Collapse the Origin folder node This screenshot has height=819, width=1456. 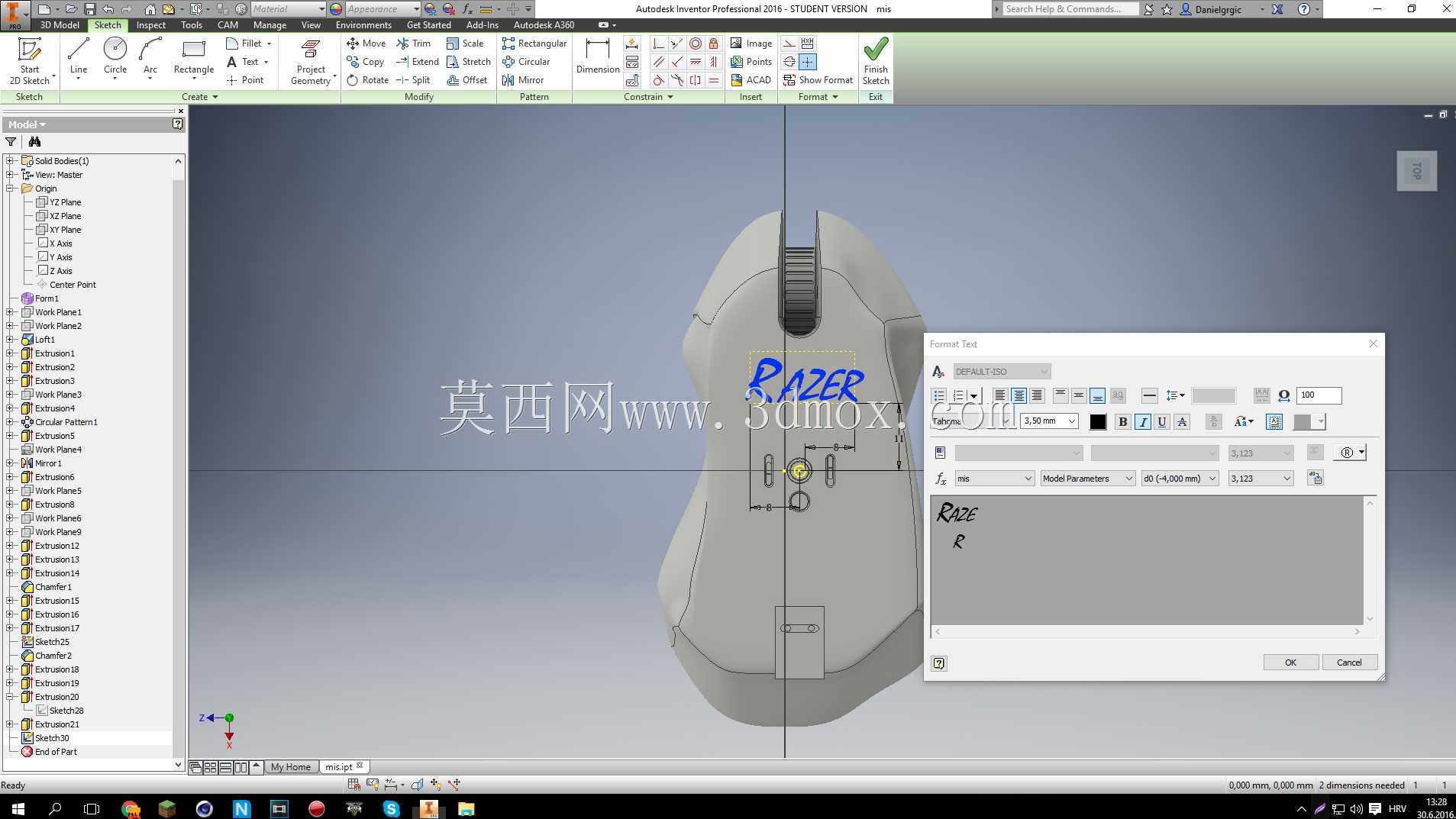[x=10, y=189]
